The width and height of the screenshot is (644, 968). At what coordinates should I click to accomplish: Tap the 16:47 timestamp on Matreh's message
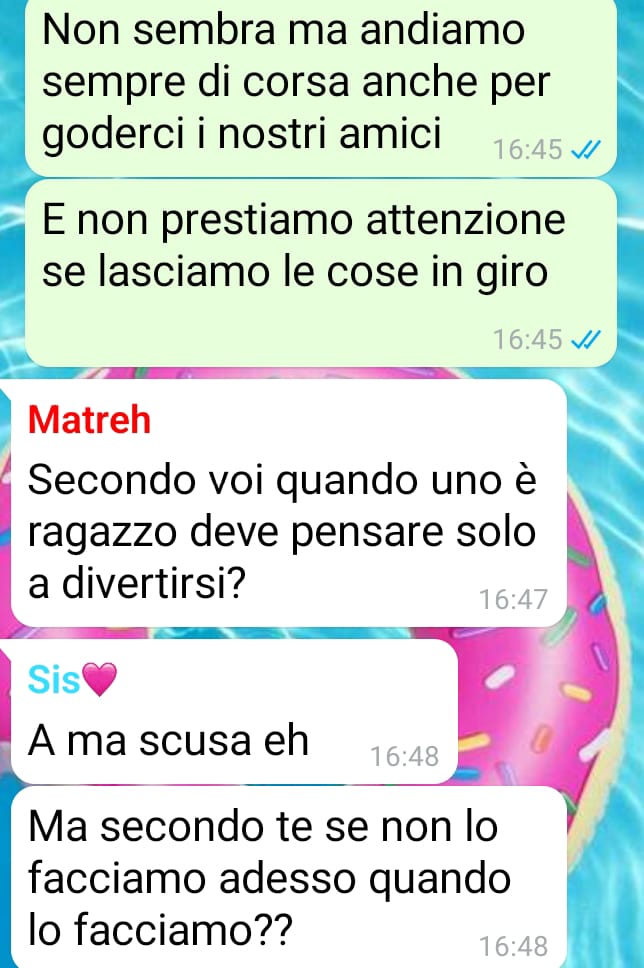click(x=513, y=599)
